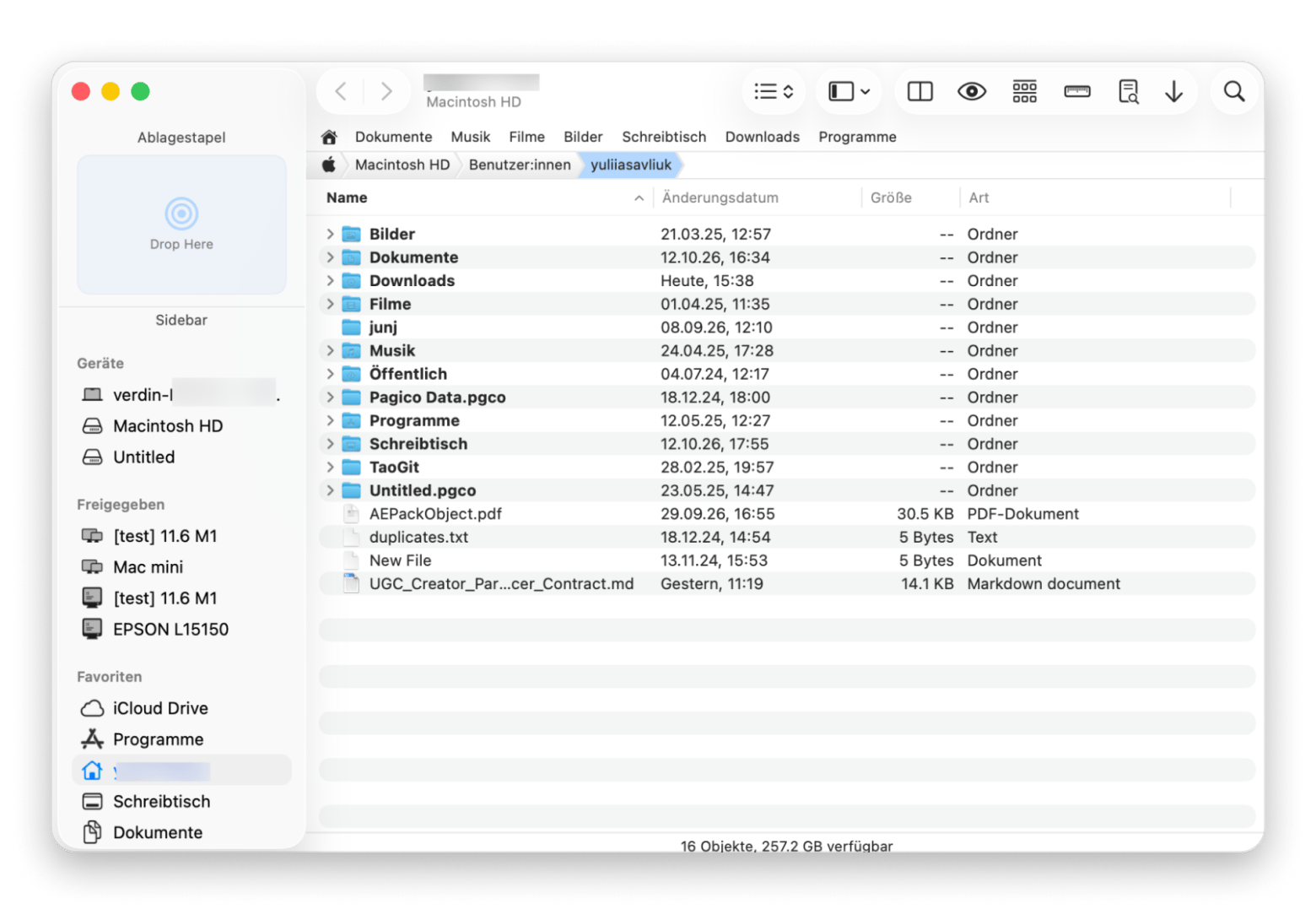Open Musik in the favorites bar
Screen dimensions: 1316x920
coord(470,137)
